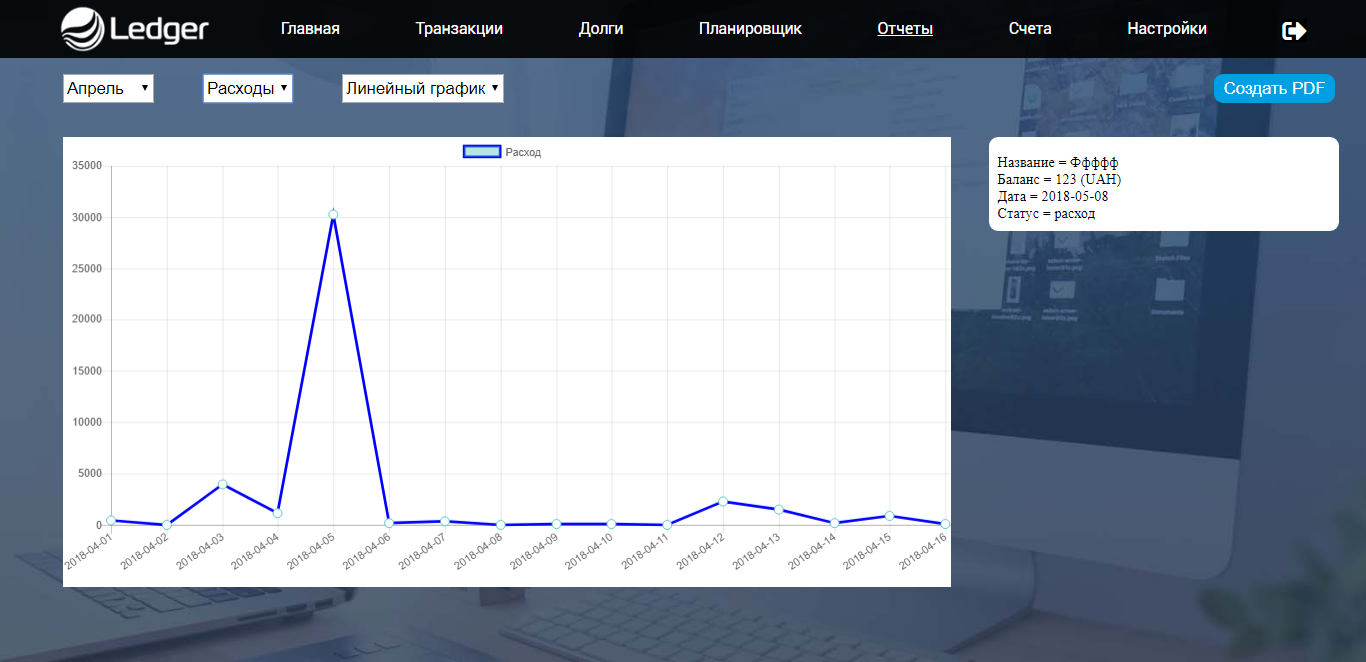Toggle the Расход legend swatch

point(482,152)
